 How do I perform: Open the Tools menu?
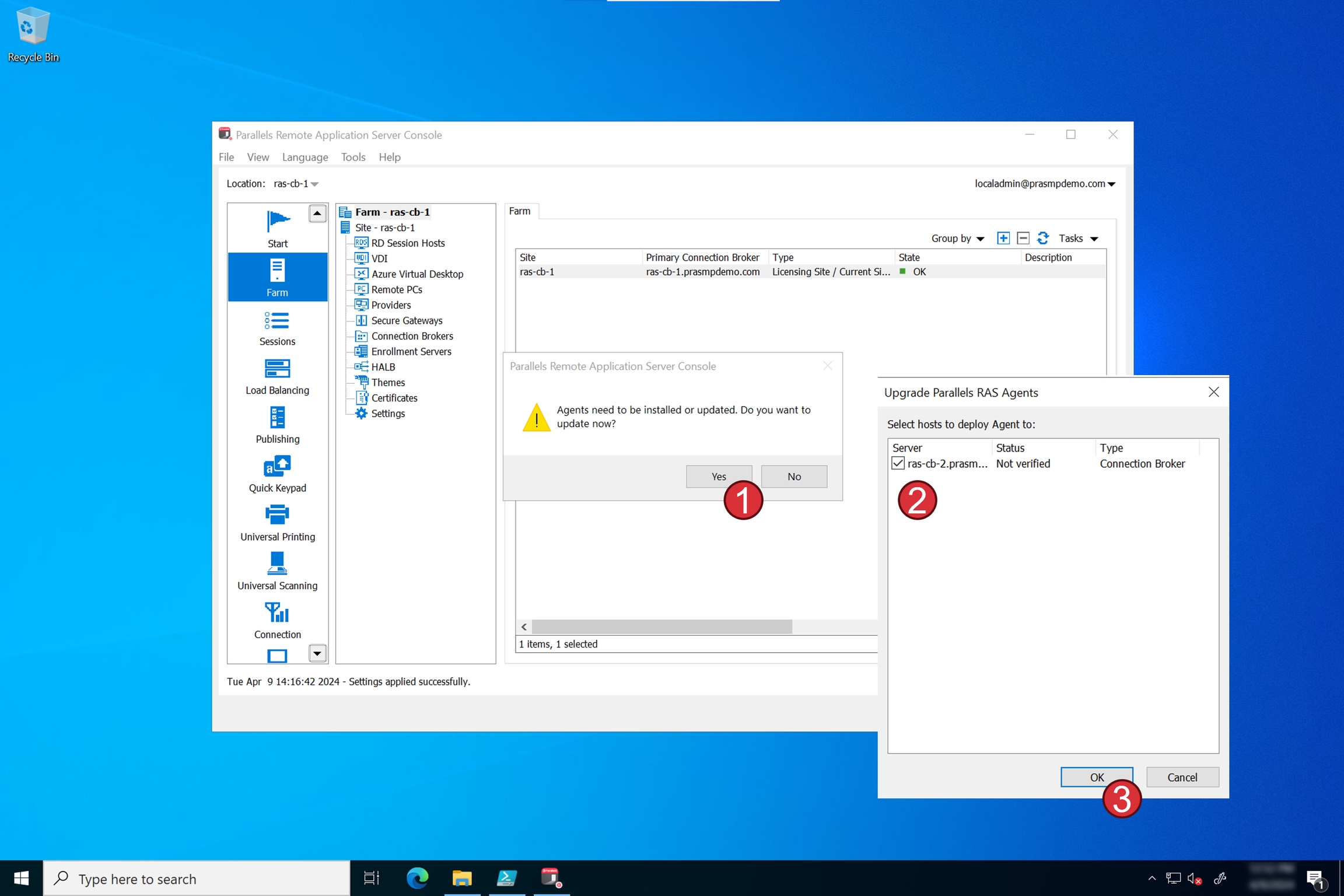pos(353,157)
